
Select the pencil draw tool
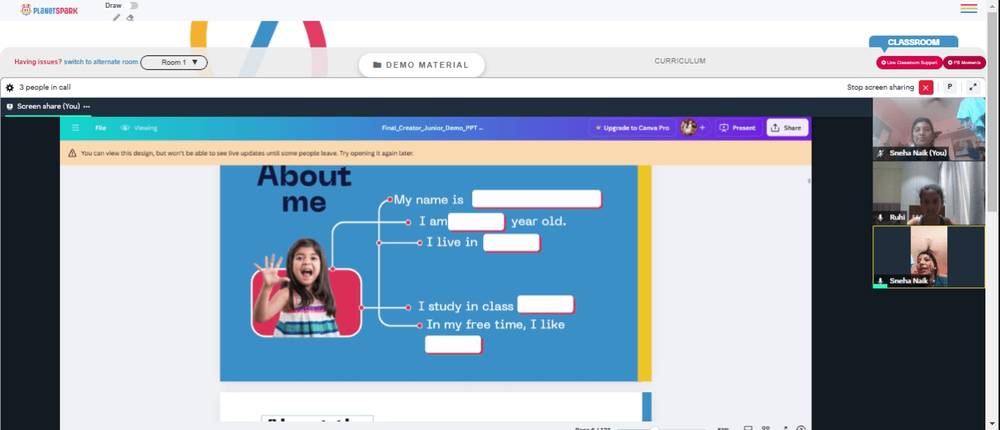[x=116, y=17]
